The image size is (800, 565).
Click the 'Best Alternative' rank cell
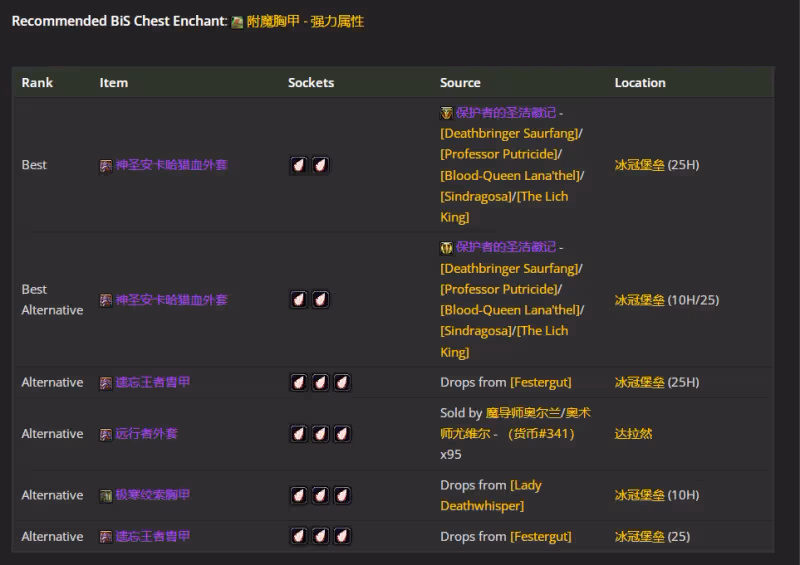click(x=52, y=300)
